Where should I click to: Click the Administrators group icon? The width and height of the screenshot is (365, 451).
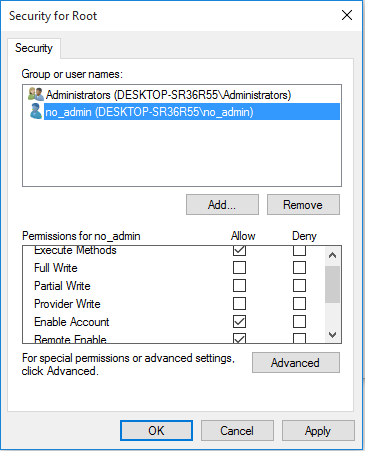click(x=36, y=94)
